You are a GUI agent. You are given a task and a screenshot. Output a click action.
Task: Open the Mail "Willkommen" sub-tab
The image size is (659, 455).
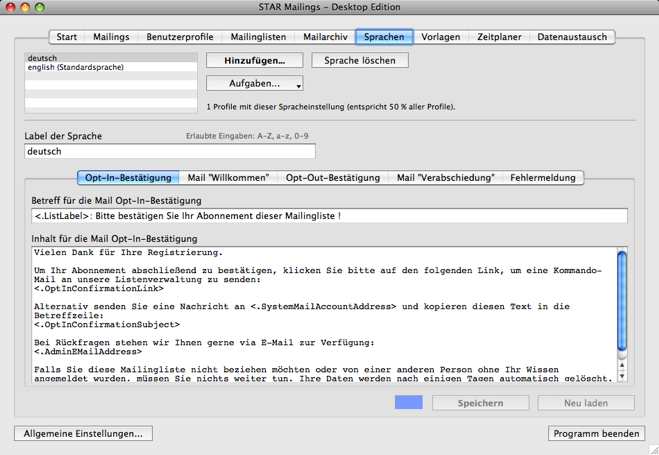[228, 178]
